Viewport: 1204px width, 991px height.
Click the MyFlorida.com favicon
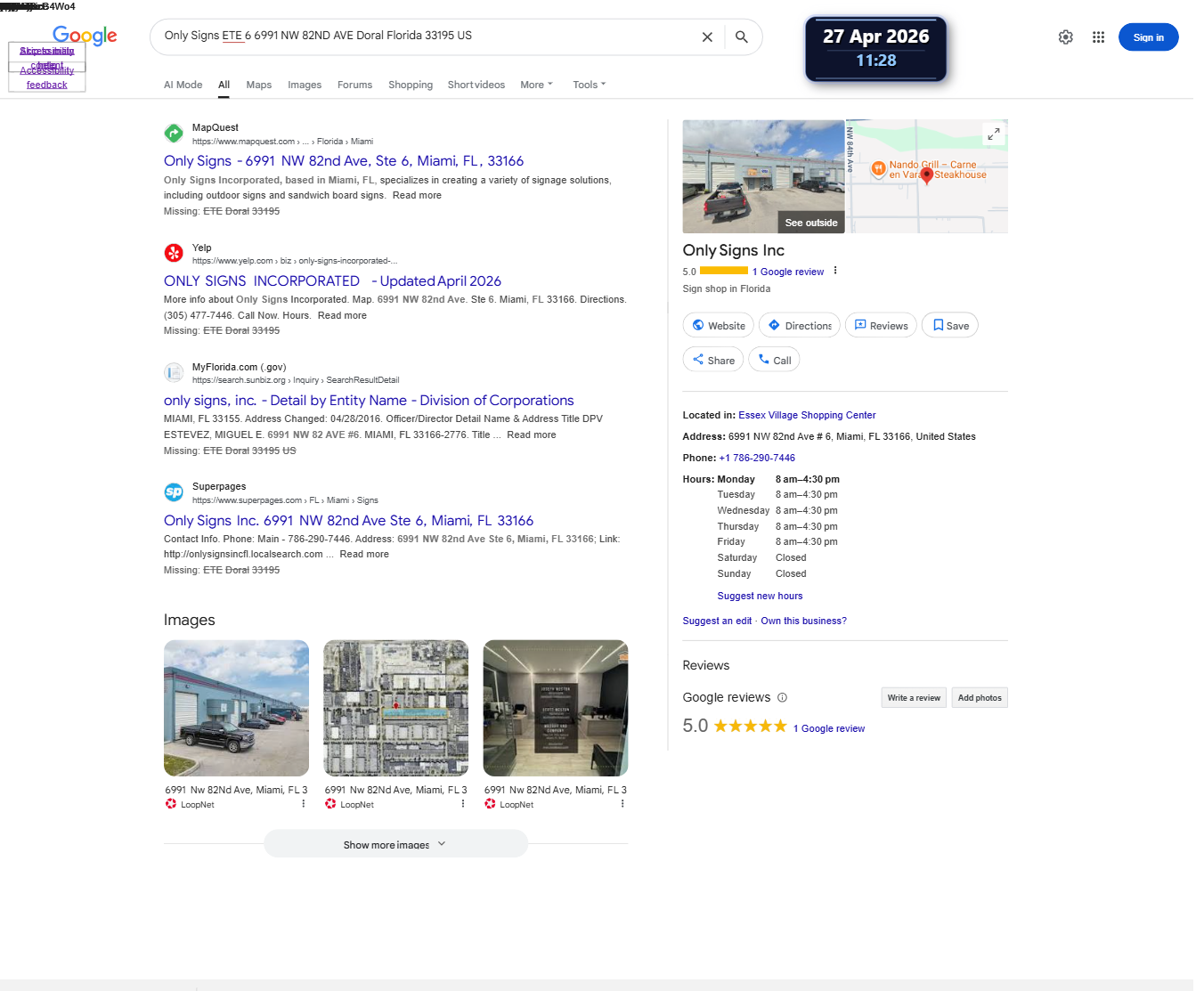(174, 372)
